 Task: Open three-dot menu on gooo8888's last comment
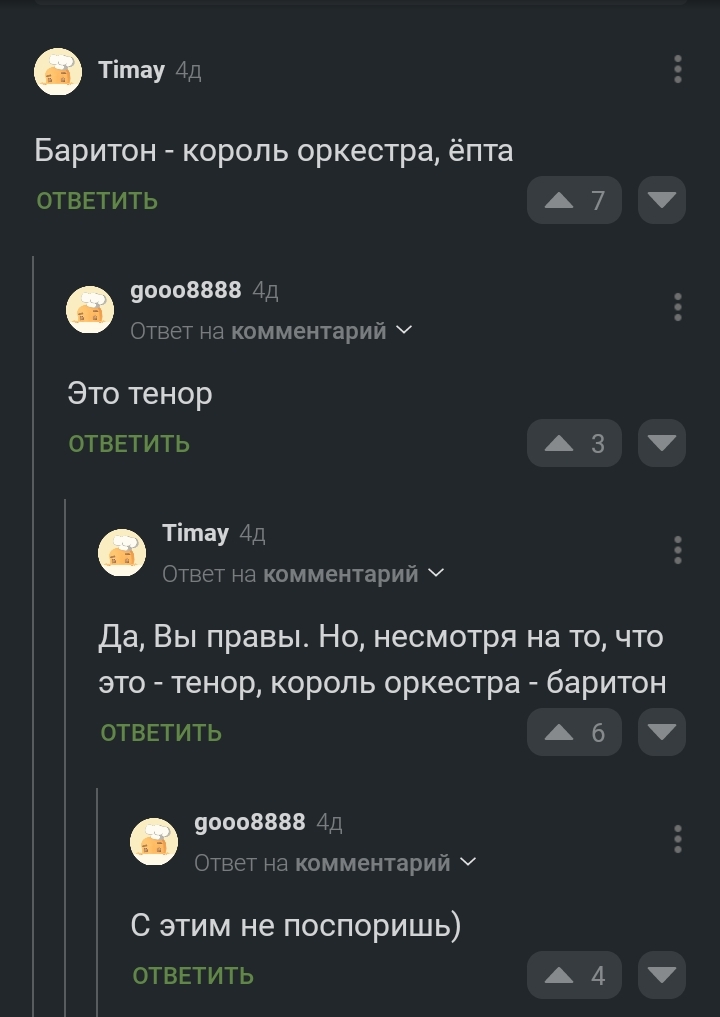tap(678, 838)
